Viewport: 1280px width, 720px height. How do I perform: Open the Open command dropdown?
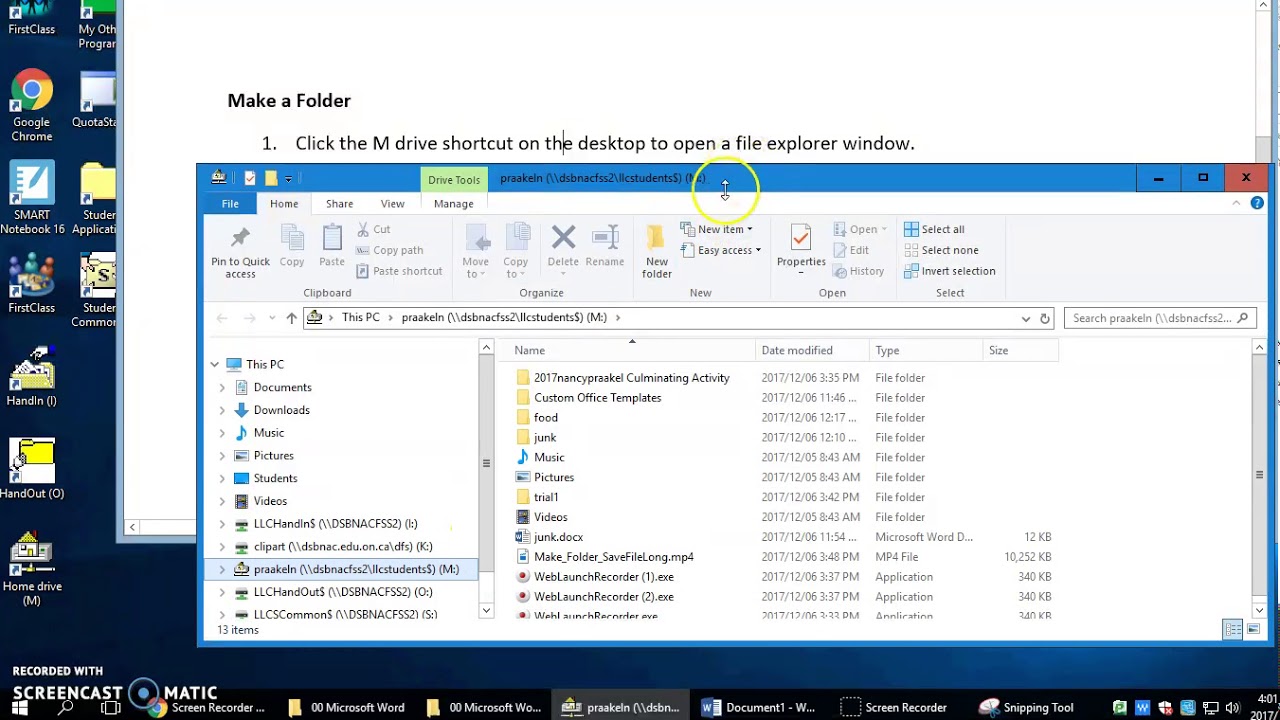pyautogui.click(x=860, y=229)
